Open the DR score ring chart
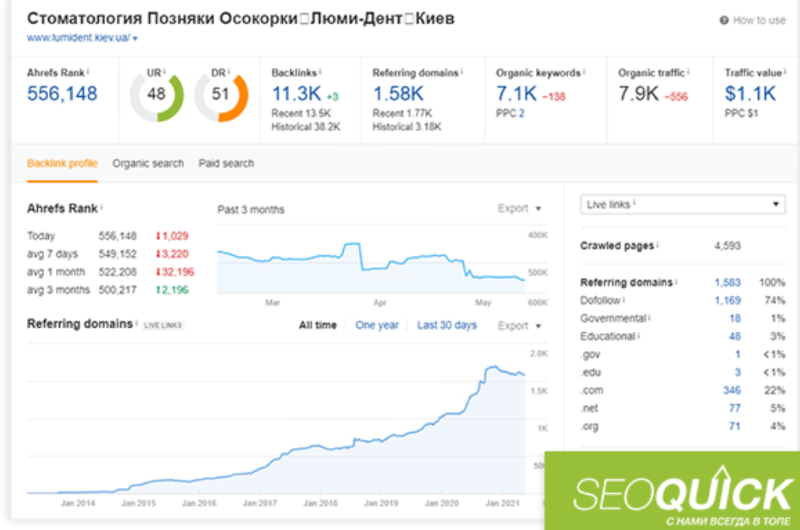This screenshot has width=800, height=530. click(221, 94)
